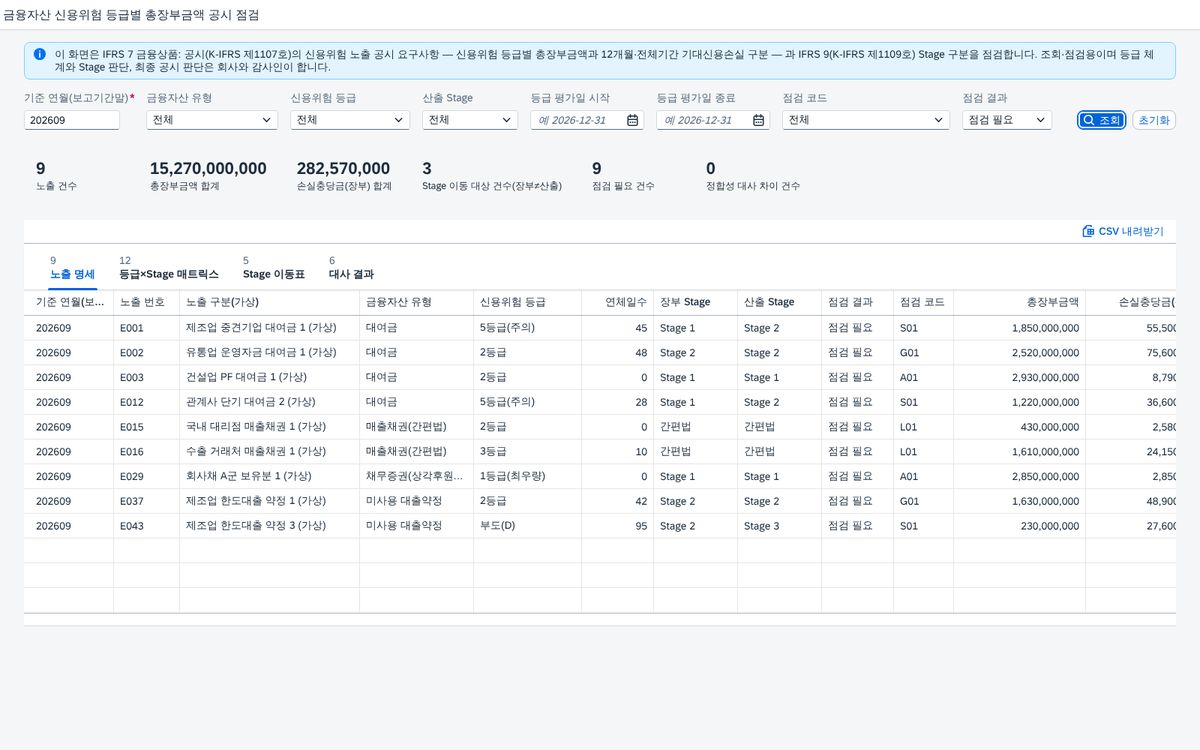Click 국내 대리점 매출채권 1 (가상) cell
The image size is (1200, 750).
[x=269, y=427]
